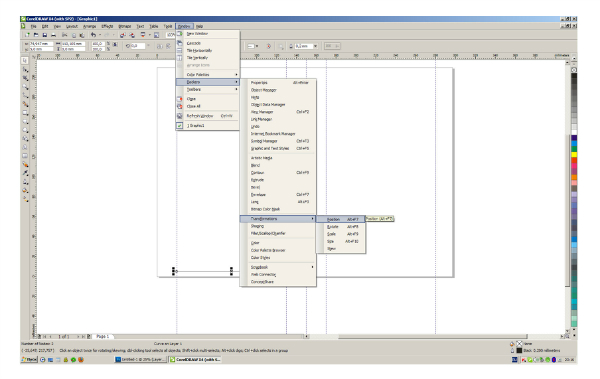Click New Window in Window menu

click(208, 34)
